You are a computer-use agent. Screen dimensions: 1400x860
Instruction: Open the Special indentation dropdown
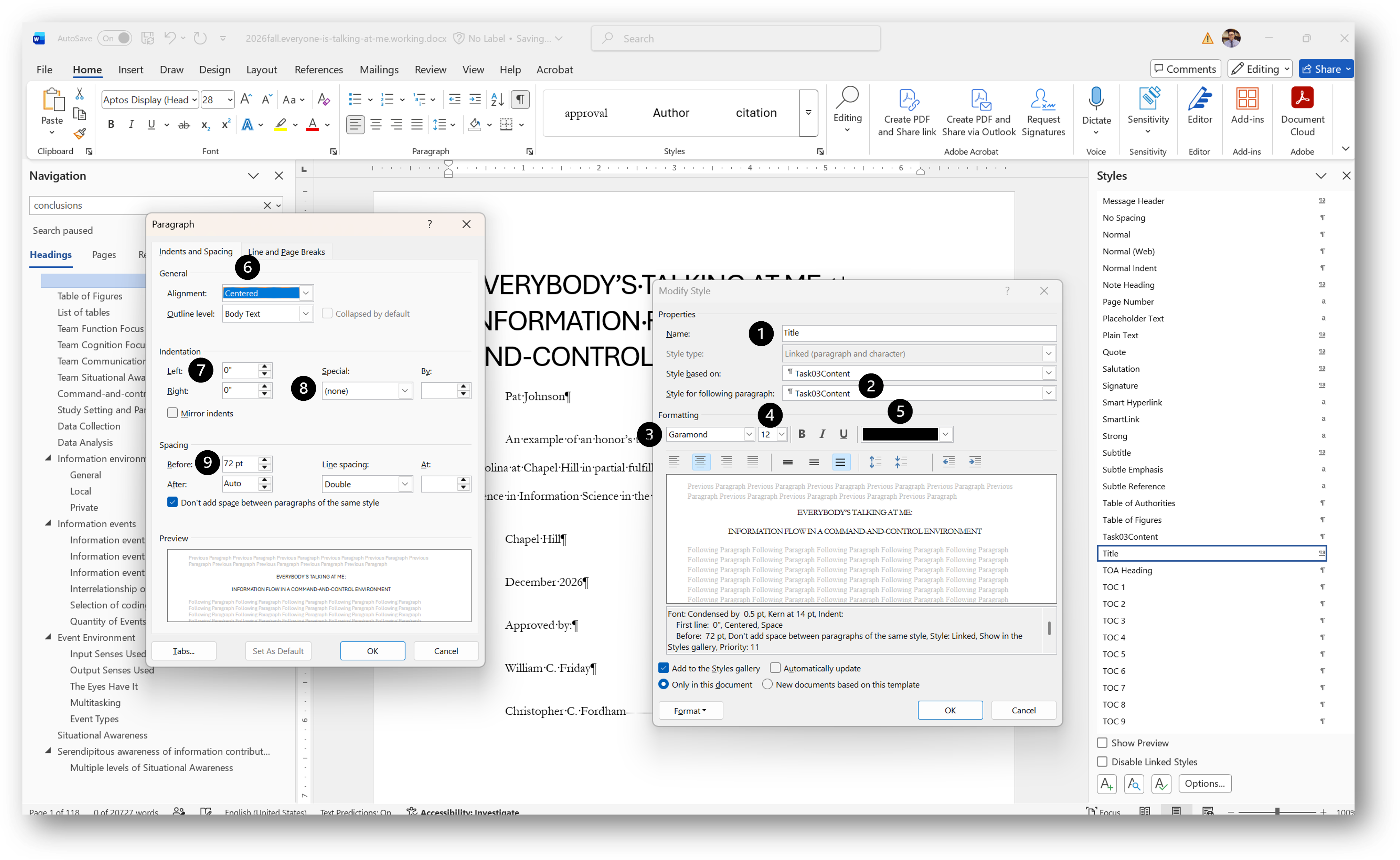tap(404, 391)
